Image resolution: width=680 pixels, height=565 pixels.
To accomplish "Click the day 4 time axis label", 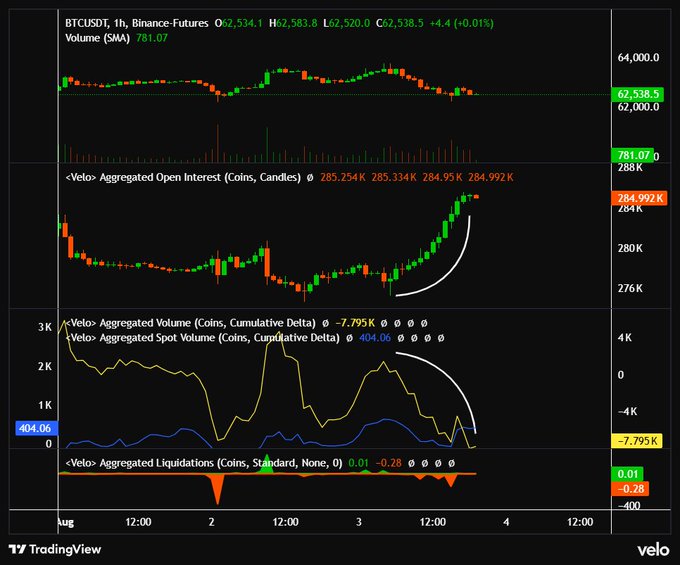I will pyautogui.click(x=506, y=522).
